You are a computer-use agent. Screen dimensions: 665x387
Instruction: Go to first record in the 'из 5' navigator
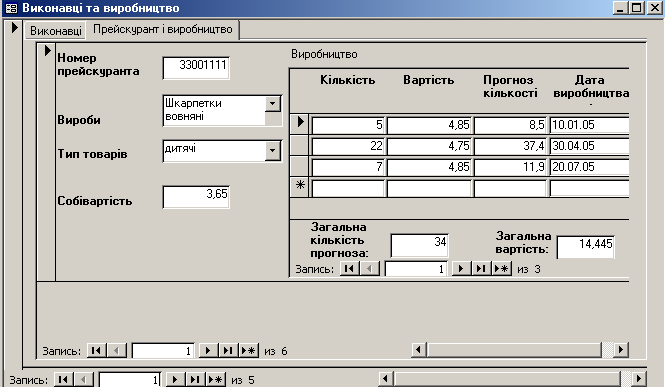63,379
